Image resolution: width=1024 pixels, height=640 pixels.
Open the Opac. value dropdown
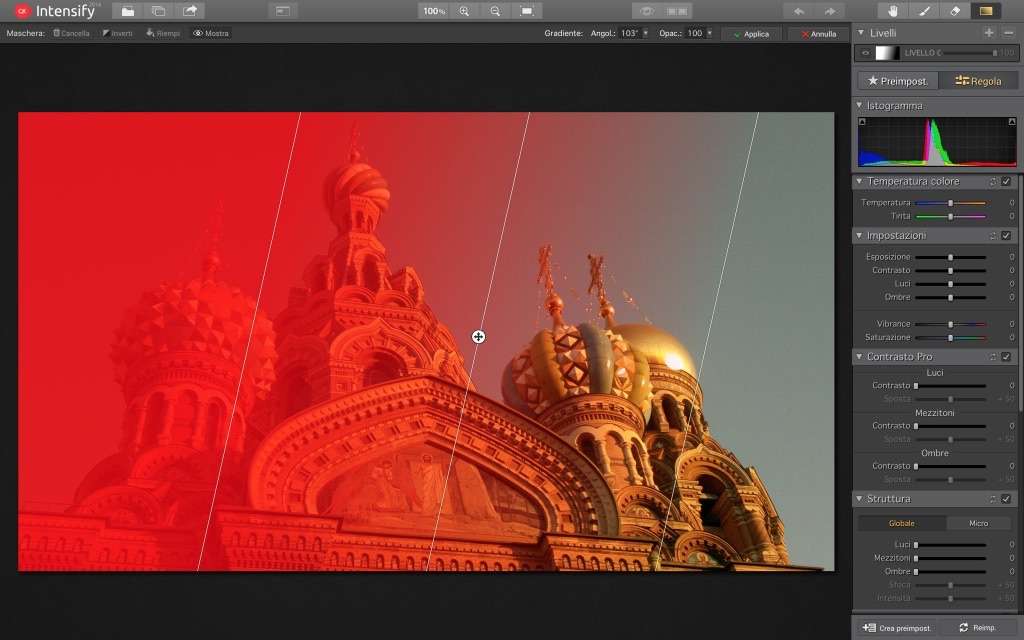point(710,33)
